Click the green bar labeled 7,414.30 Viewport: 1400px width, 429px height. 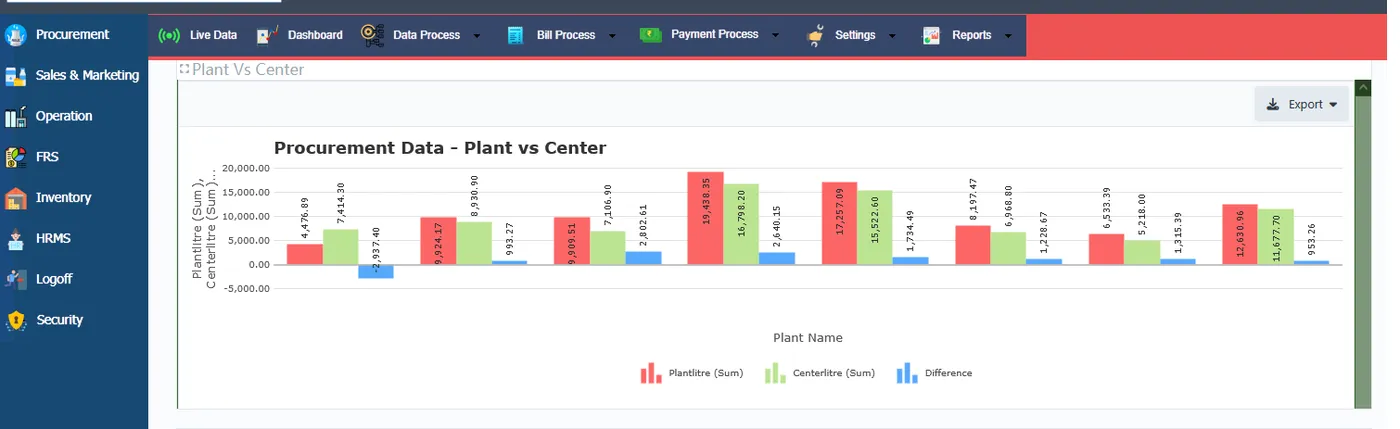(340, 247)
